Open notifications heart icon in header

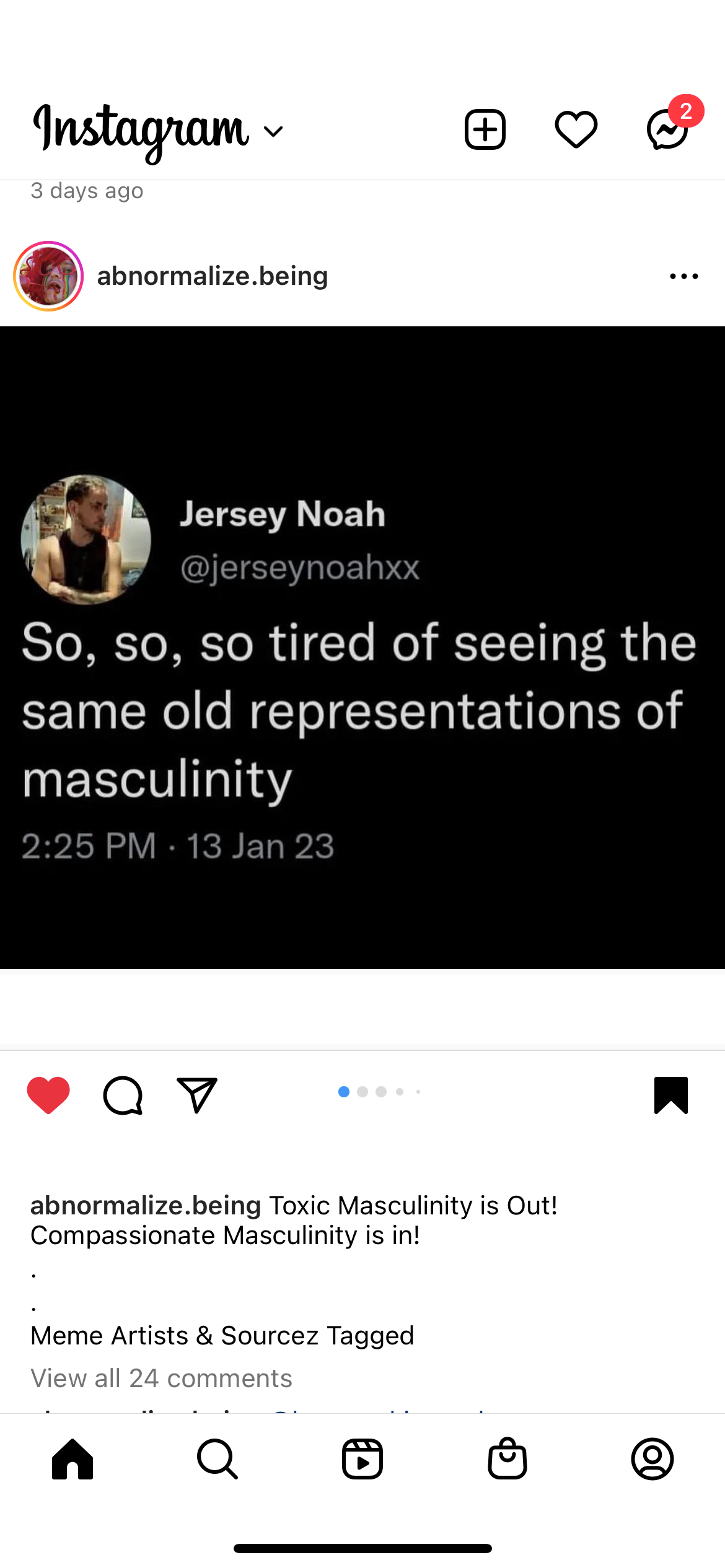tap(576, 129)
